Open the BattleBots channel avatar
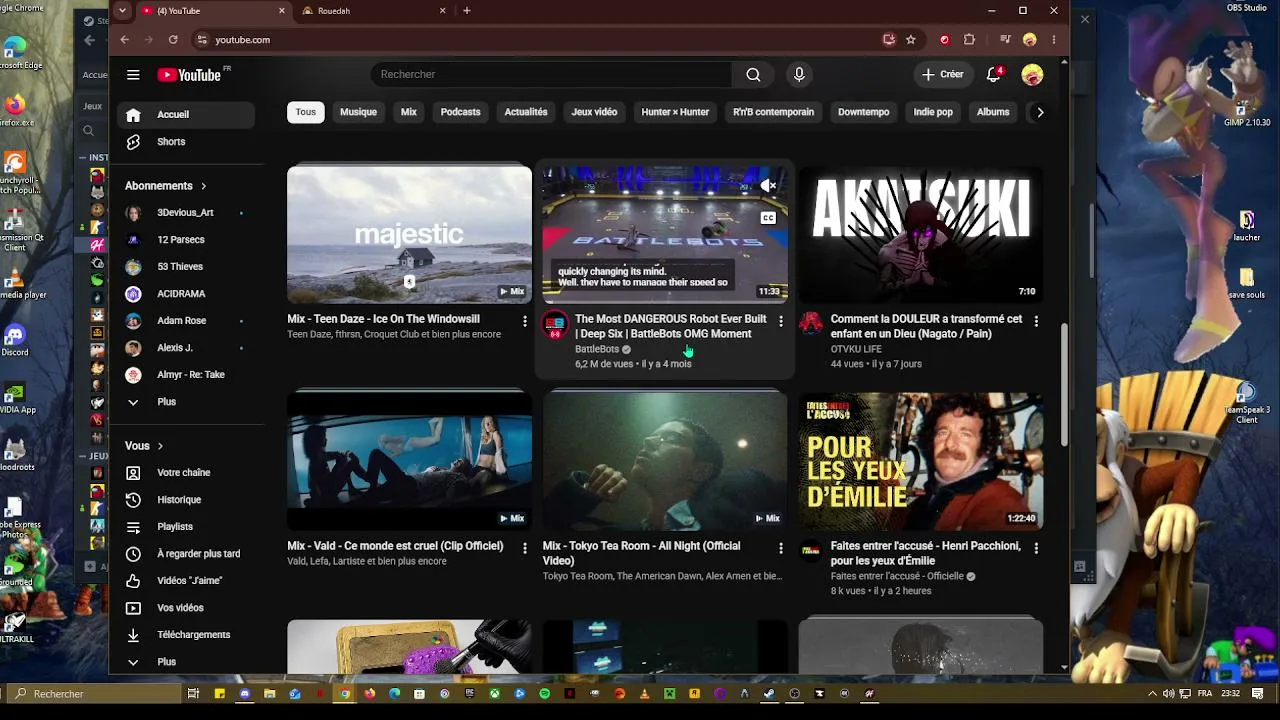Screen dimensions: 1280x720 555,325
